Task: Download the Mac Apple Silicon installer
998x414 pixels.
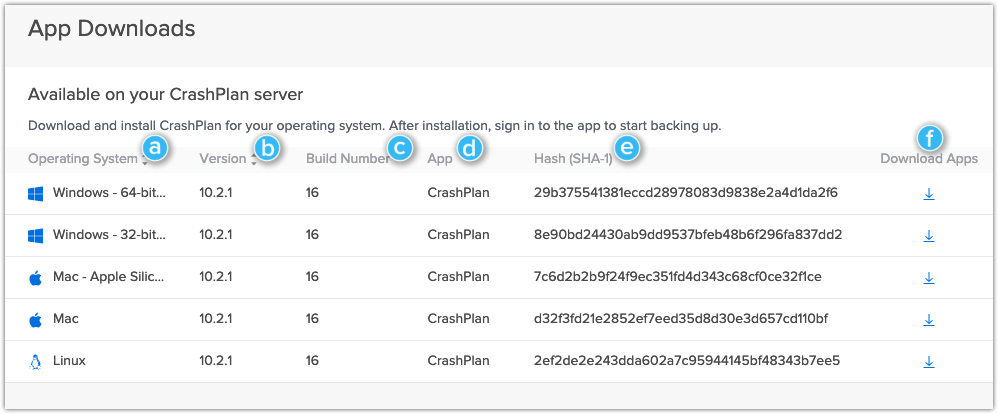Action: point(929,277)
